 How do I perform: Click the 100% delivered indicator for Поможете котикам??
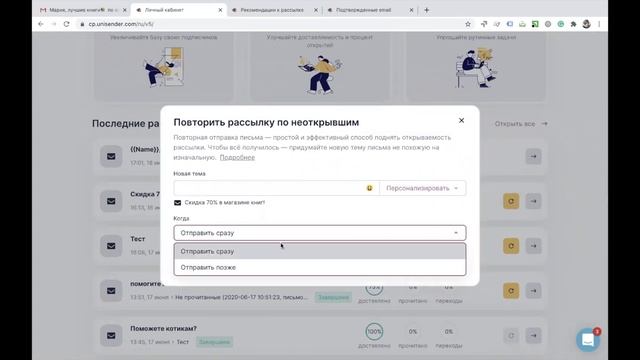(x=374, y=332)
